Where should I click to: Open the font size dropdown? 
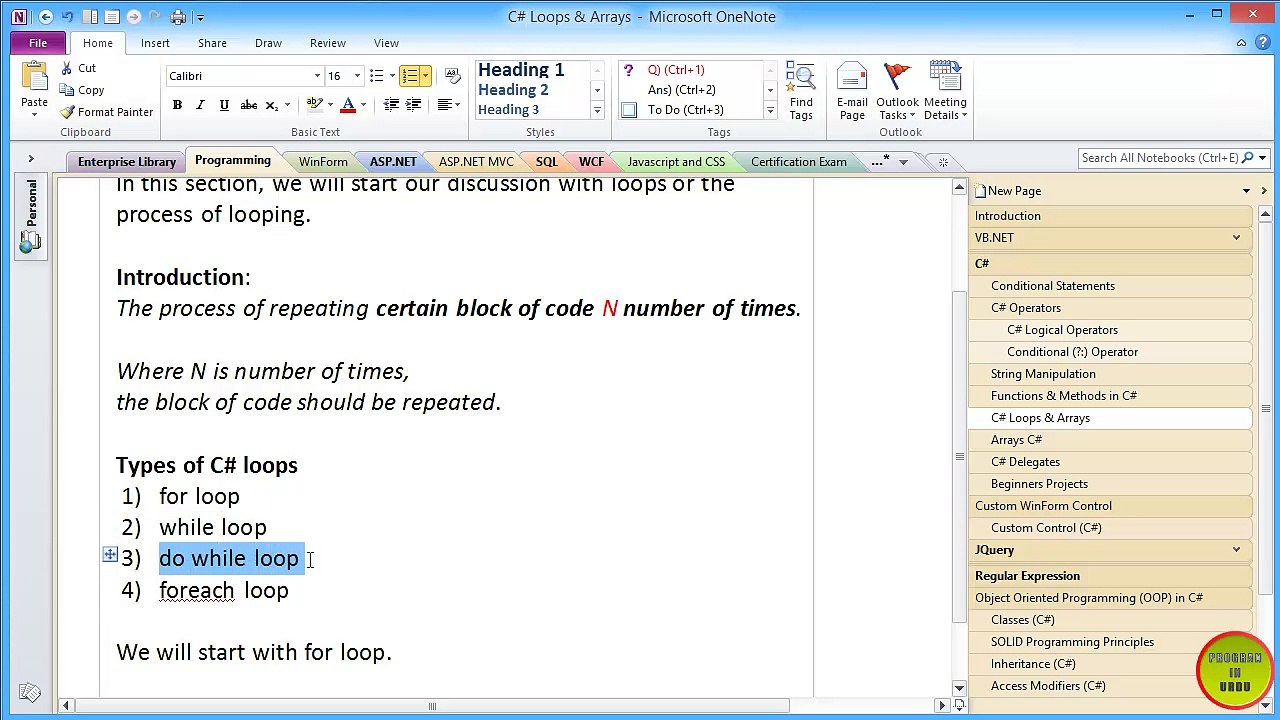357,76
